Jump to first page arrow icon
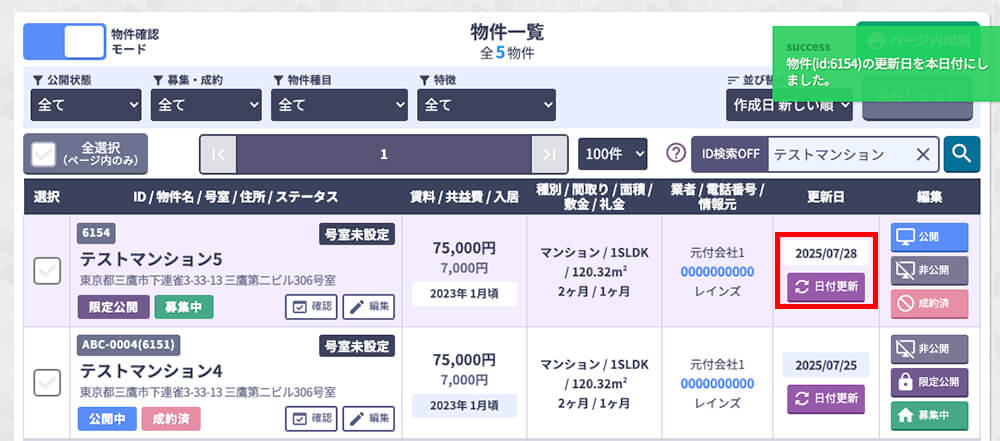The image size is (1000, 441). [218, 154]
